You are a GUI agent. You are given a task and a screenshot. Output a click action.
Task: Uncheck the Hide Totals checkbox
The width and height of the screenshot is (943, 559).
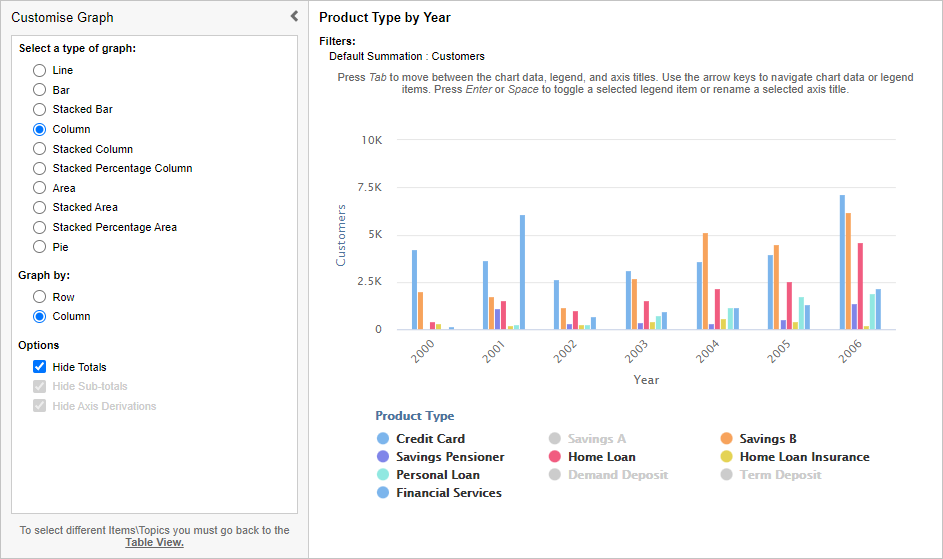pyautogui.click(x=40, y=367)
